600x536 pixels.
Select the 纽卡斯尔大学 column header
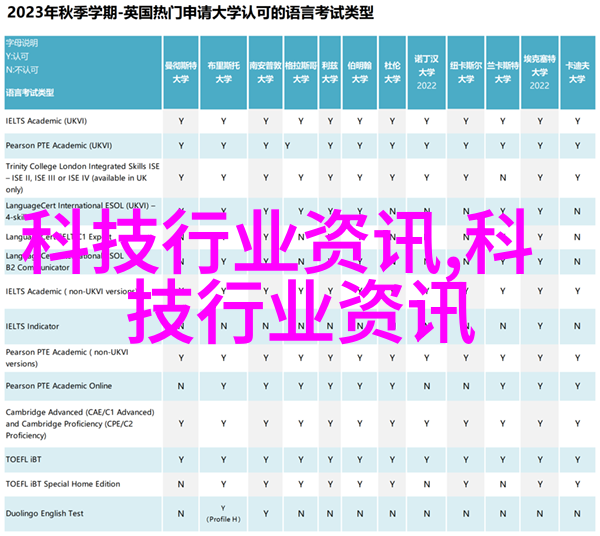click(466, 72)
